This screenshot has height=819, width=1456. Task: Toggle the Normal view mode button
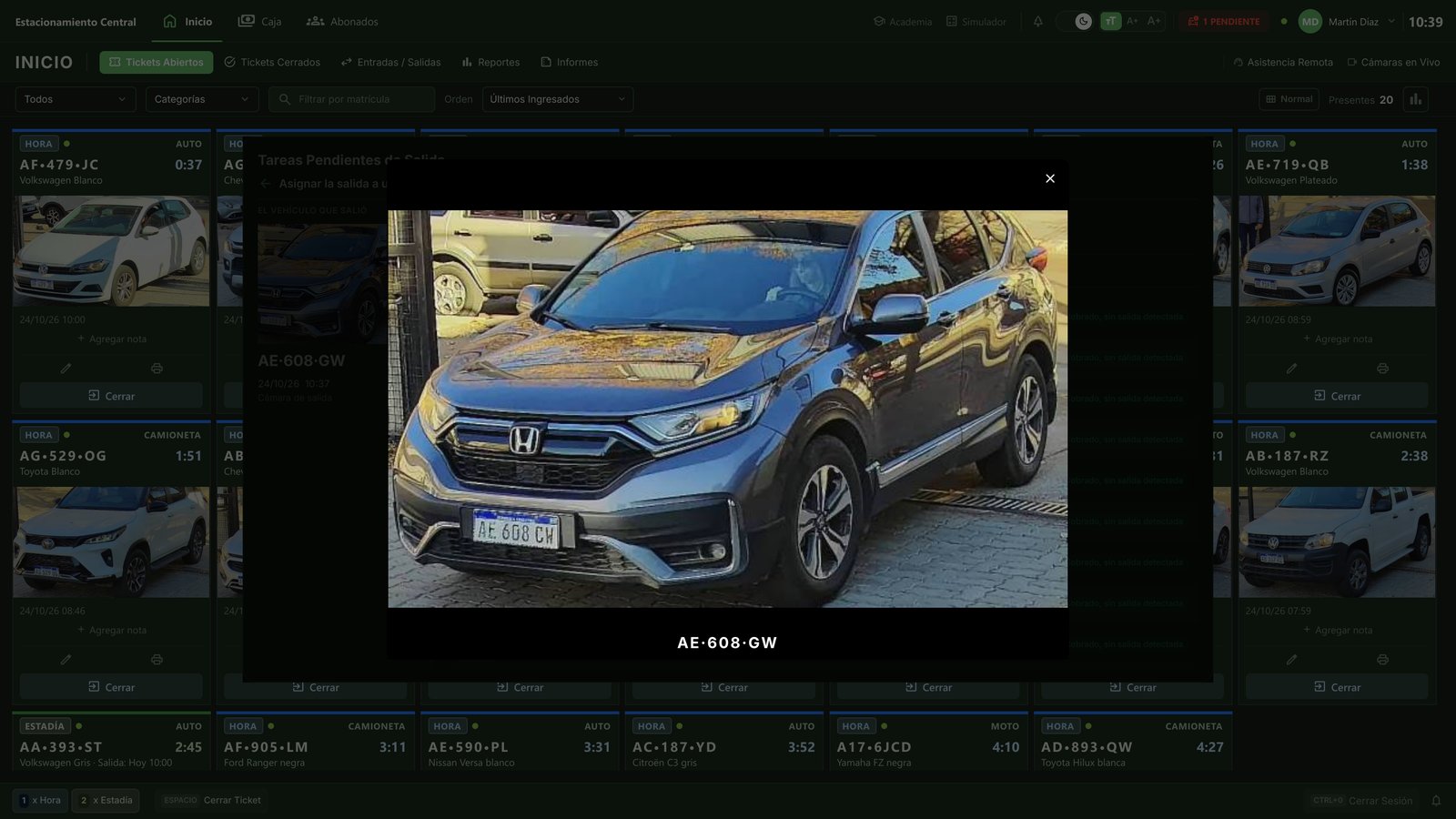click(x=1289, y=99)
